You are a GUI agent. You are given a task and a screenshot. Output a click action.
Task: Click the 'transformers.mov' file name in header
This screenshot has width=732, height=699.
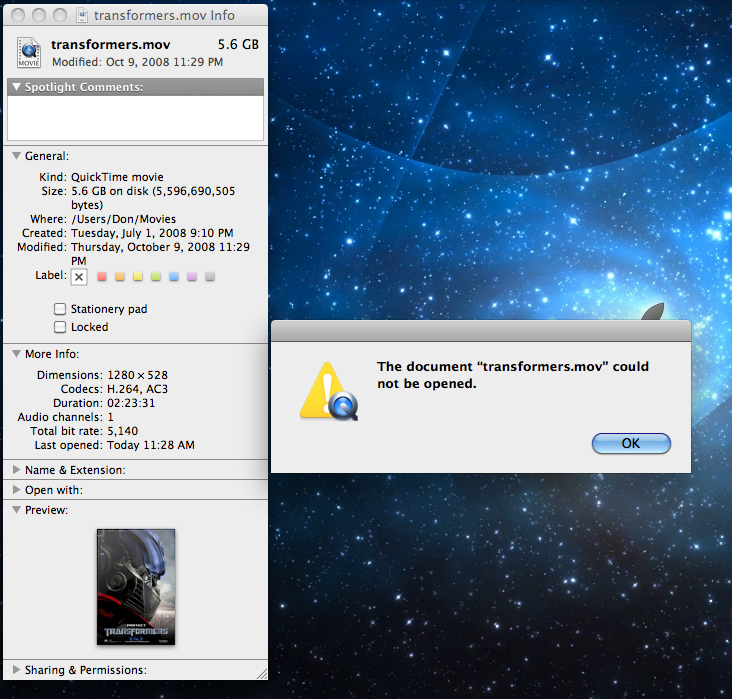coord(111,44)
